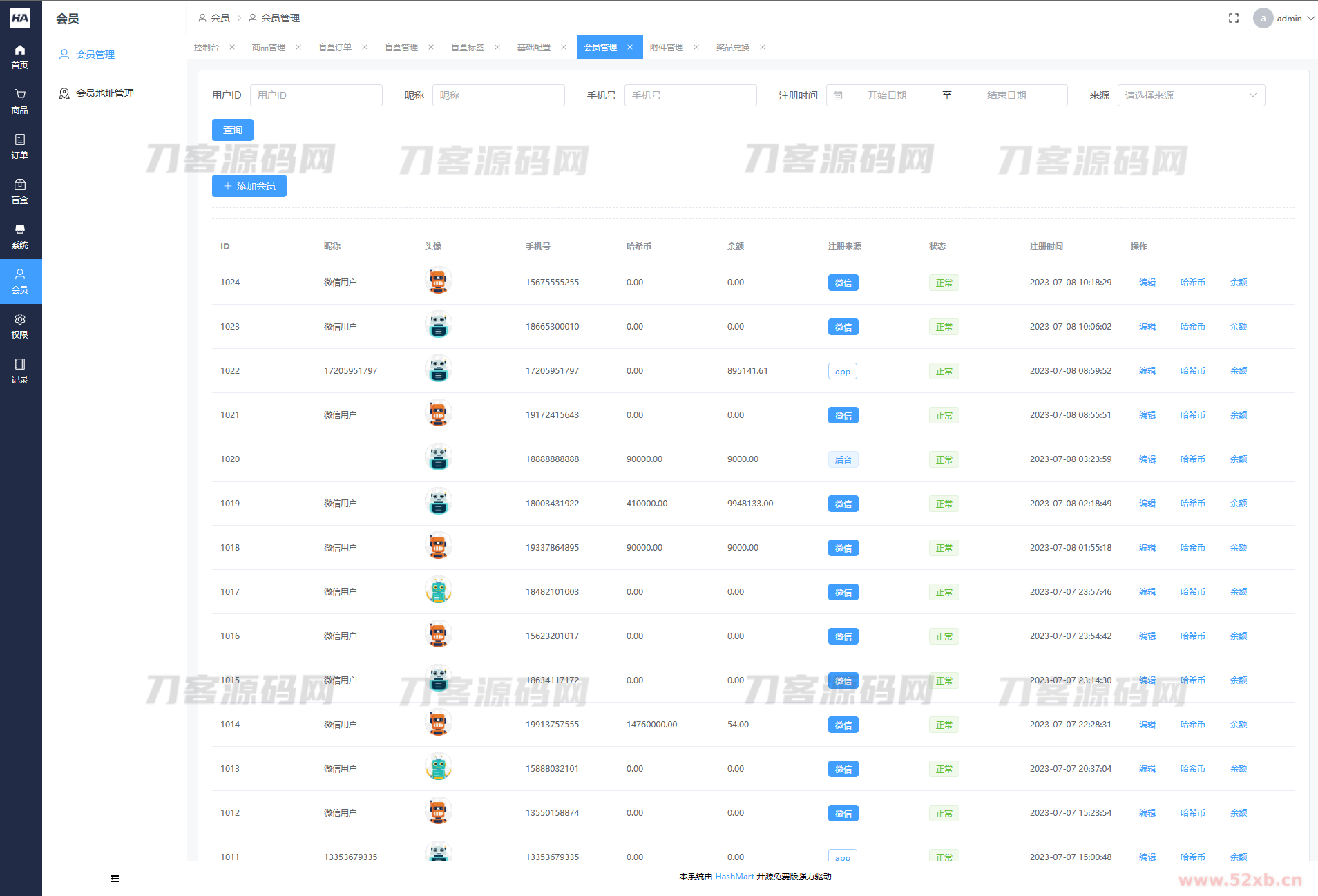Focus the 手机号 phone input field
1318x896 pixels.
(x=689, y=95)
